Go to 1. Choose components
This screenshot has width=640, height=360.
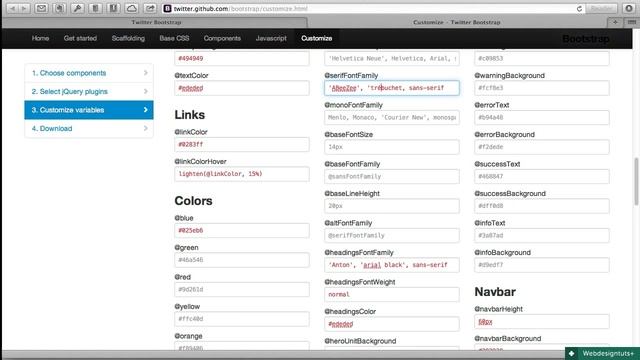89,73
